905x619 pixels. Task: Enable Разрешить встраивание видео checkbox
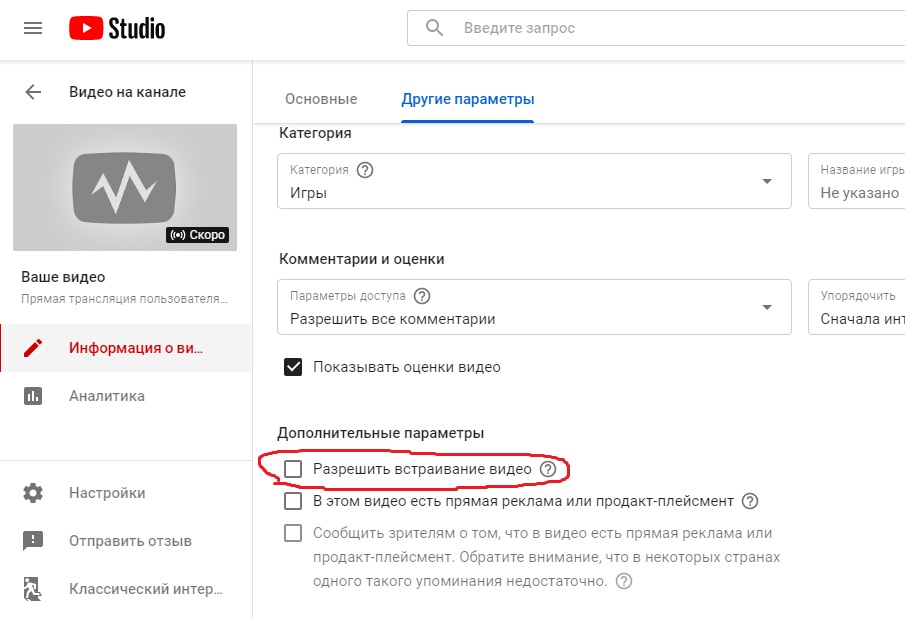[293, 469]
